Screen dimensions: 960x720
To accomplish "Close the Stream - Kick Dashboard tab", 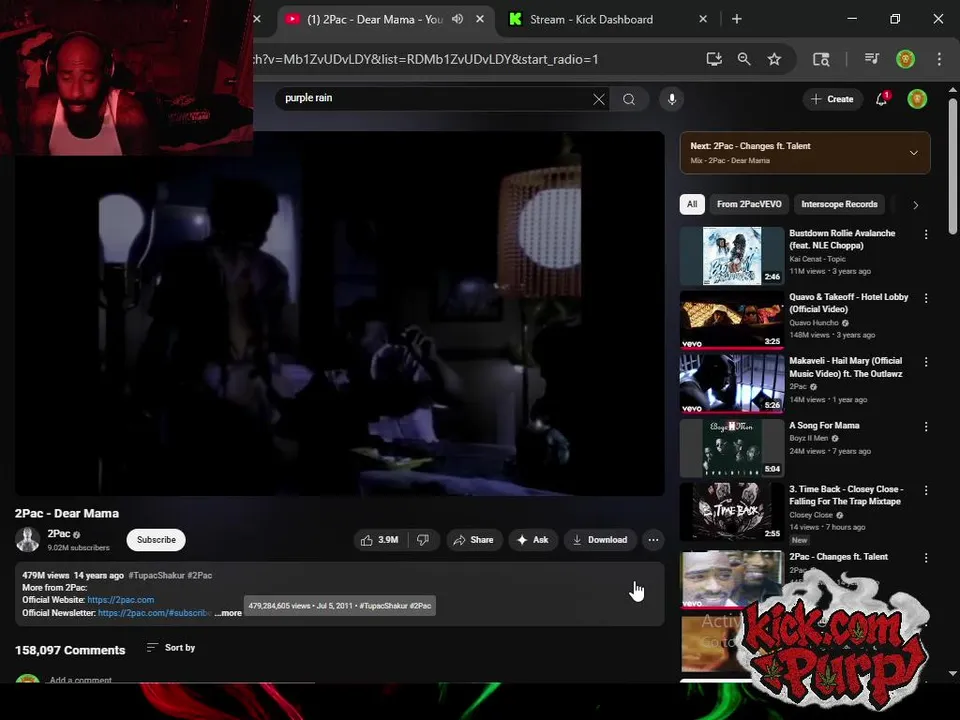I will pos(703,19).
